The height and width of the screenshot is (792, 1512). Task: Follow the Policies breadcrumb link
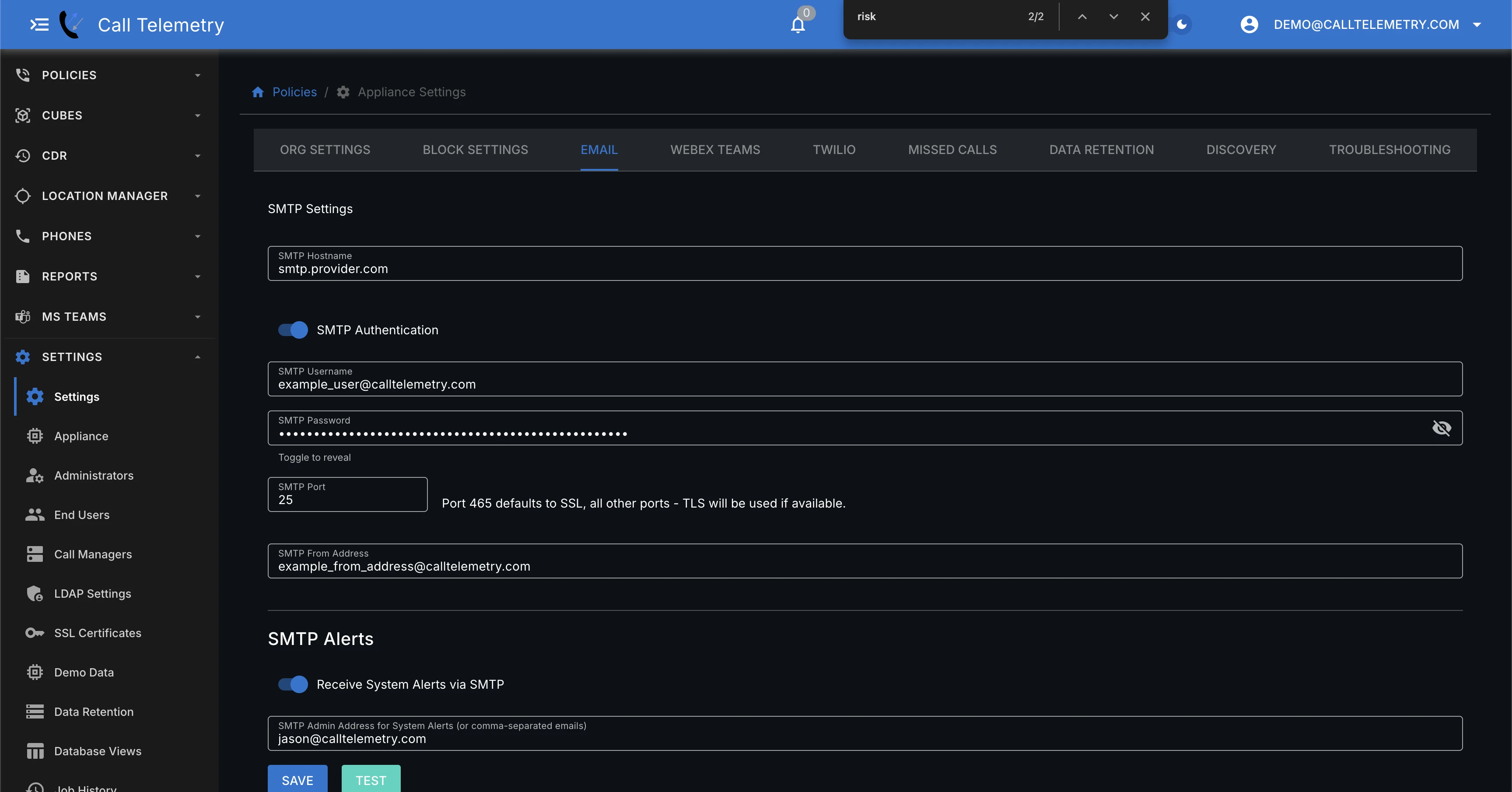tap(294, 92)
